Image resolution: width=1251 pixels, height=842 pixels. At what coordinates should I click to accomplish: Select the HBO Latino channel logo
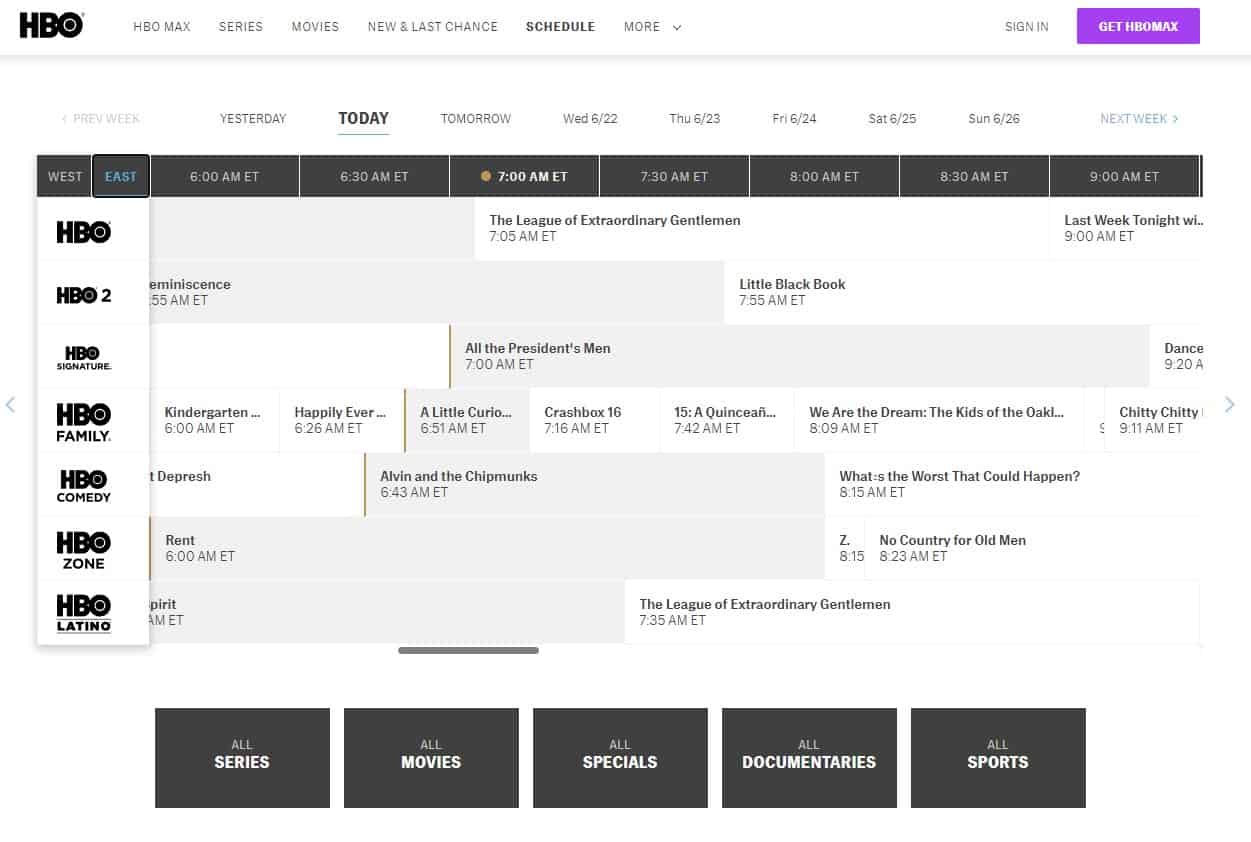tap(84, 613)
